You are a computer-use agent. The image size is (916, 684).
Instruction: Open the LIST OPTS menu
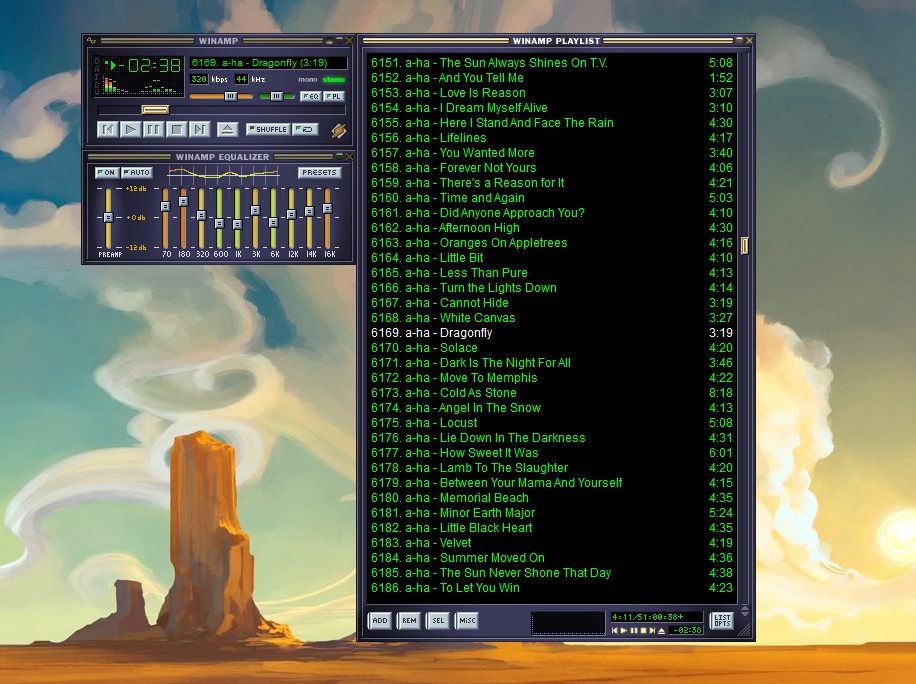[x=722, y=620]
